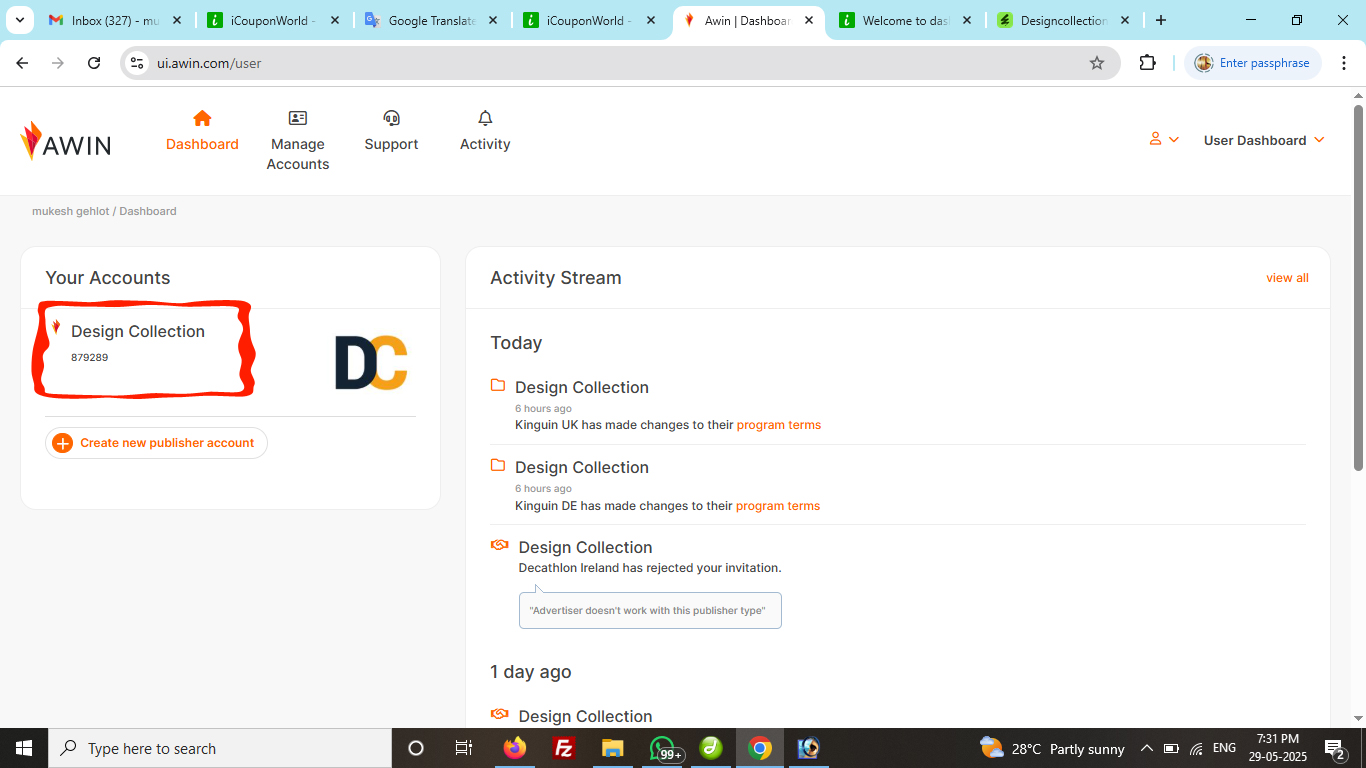Screen dimensions: 1366x768
Task: Open Dashboard via the home icon
Action: 202,119
